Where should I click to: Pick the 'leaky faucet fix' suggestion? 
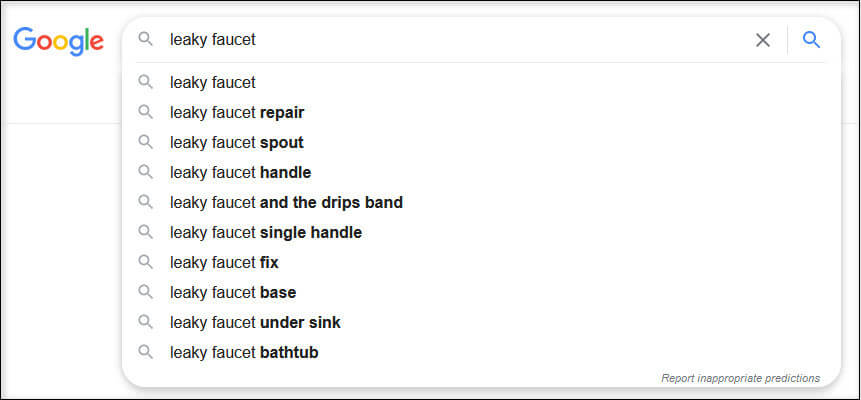click(481, 263)
